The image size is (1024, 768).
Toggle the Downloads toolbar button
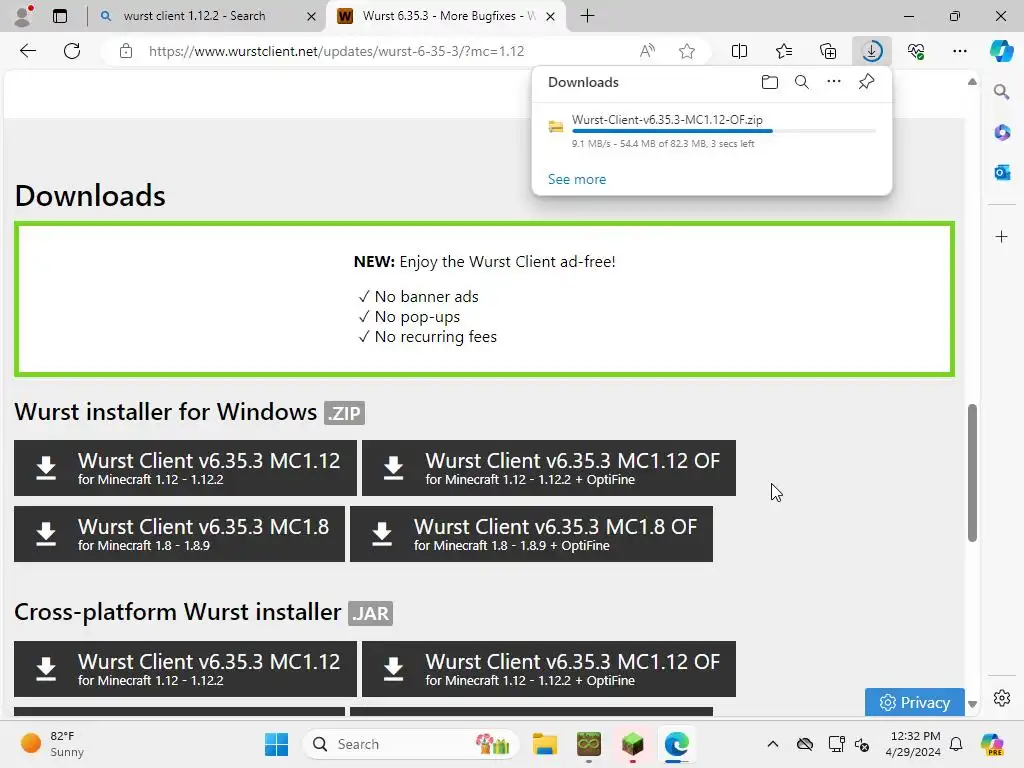point(872,51)
